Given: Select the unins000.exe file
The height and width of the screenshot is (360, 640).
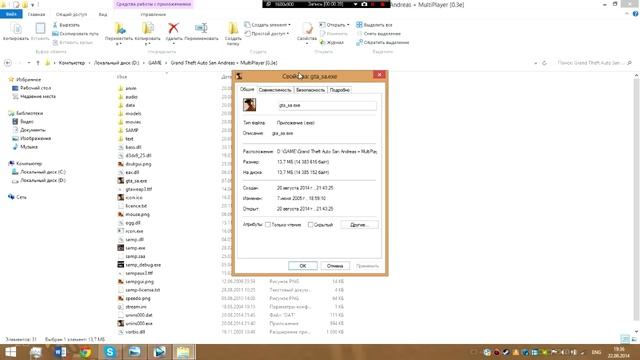Looking at the screenshot, I should click(x=135, y=323).
